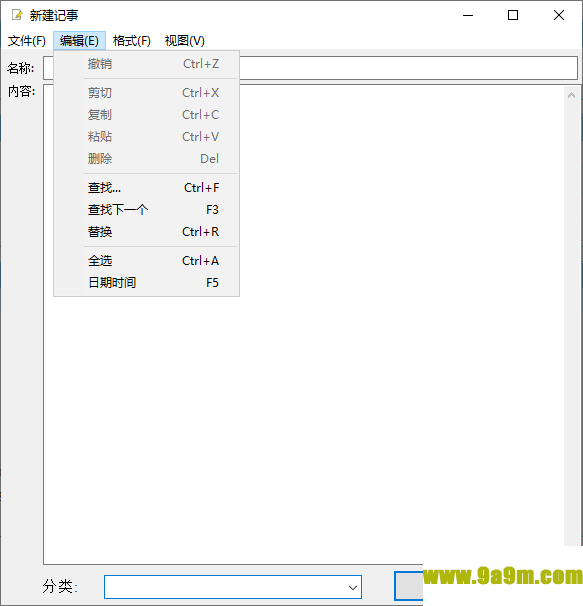Select the 复制 menu entry
583x606 pixels.
[x=147, y=115]
